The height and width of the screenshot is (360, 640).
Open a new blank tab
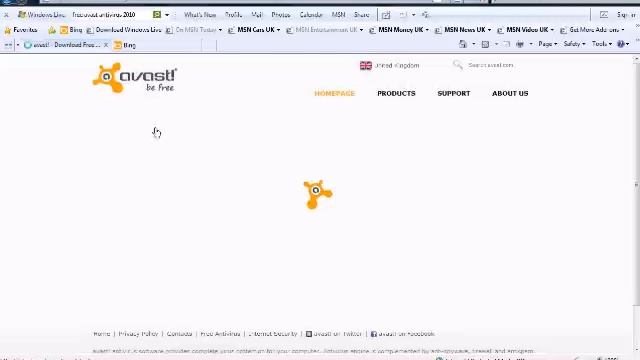point(209,45)
